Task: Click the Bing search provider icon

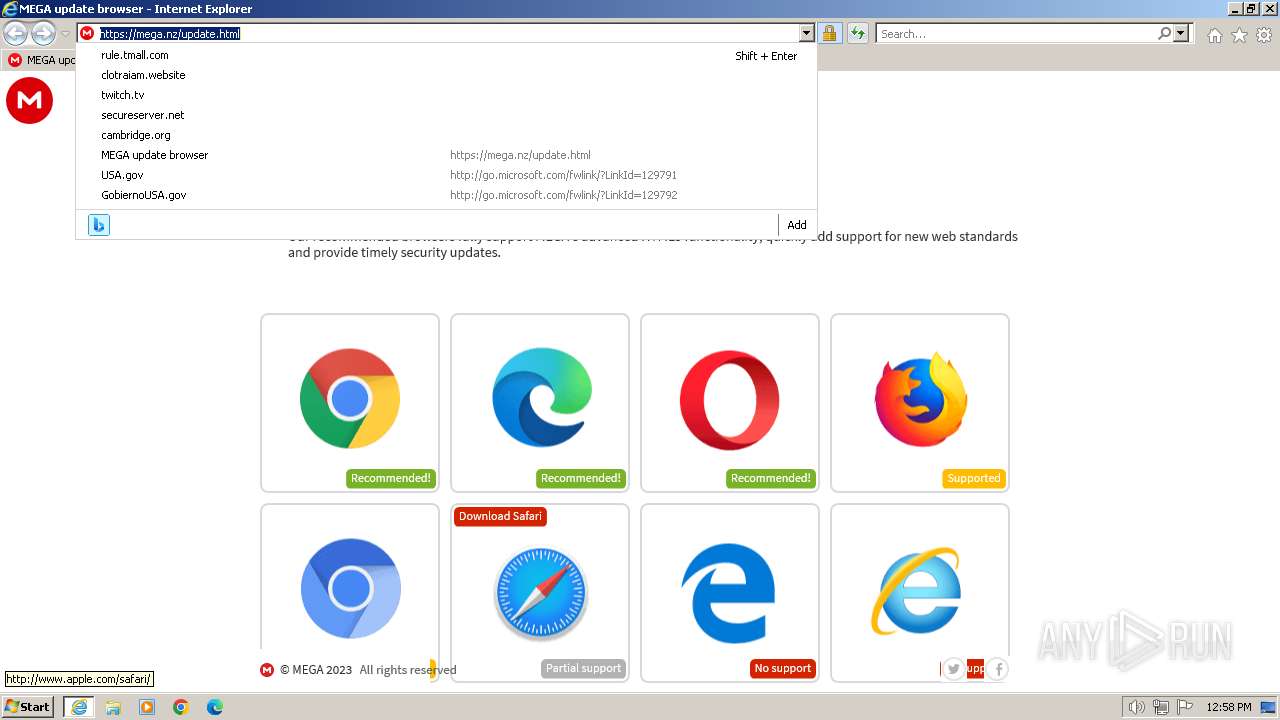Action: point(99,225)
